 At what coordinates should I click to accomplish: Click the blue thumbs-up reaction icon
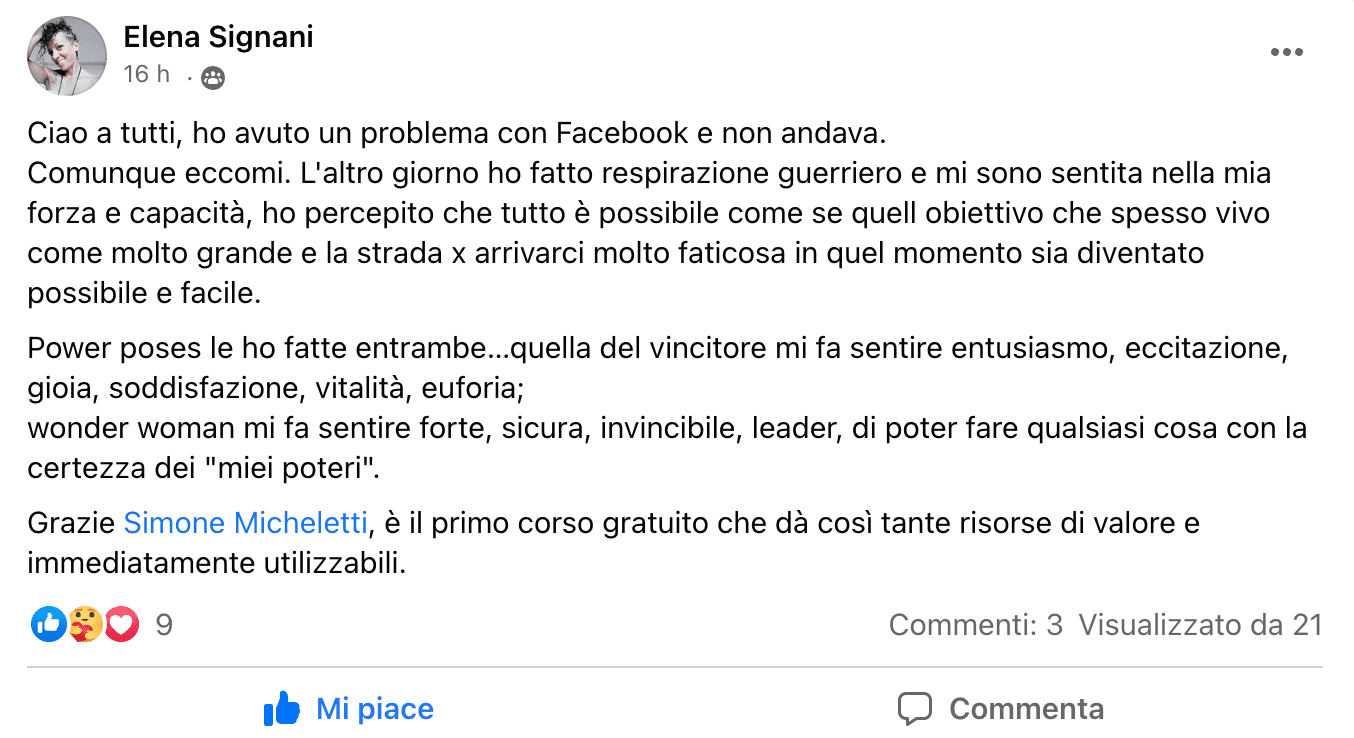(x=49, y=625)
